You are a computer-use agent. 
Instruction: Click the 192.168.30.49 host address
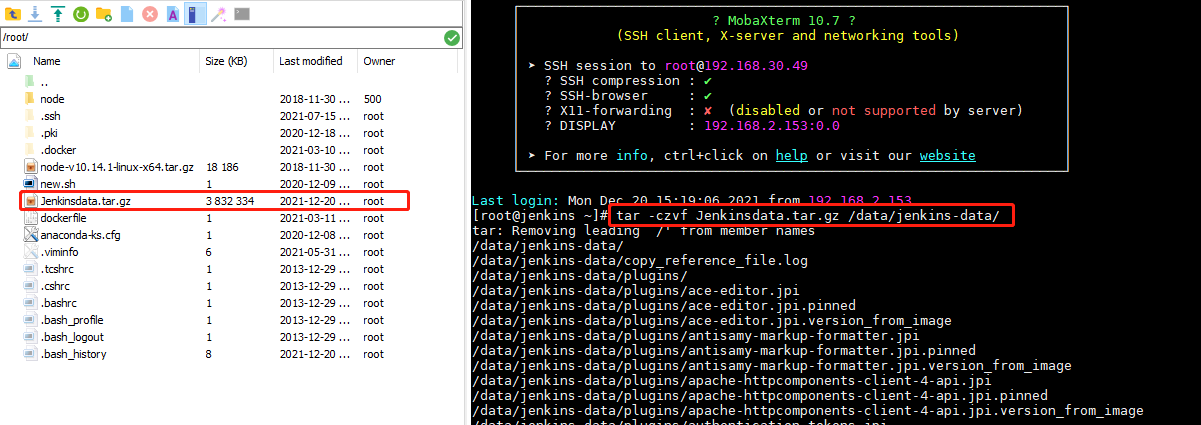coord(756,65)
